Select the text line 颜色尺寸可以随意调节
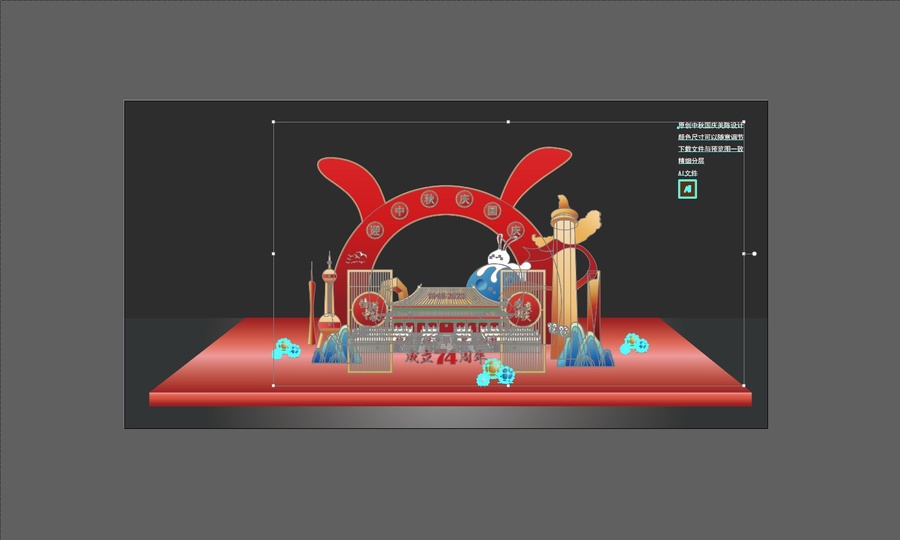Viewport: 900px width, 540px height. click(711, 137)
